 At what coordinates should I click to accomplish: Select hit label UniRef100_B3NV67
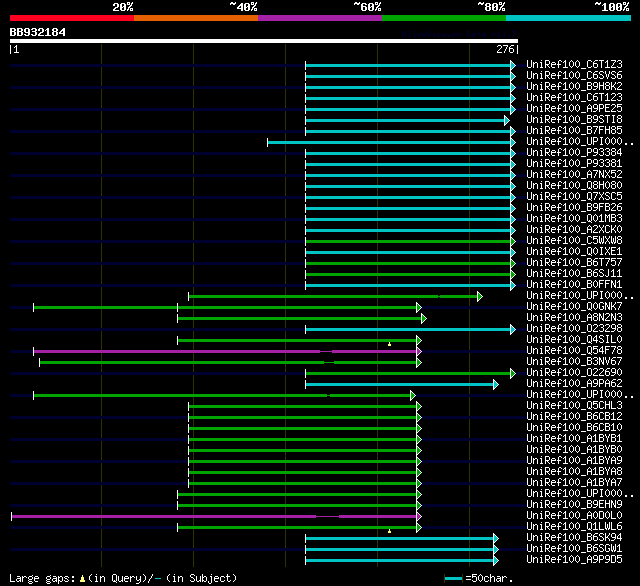(x=574, y=362)
